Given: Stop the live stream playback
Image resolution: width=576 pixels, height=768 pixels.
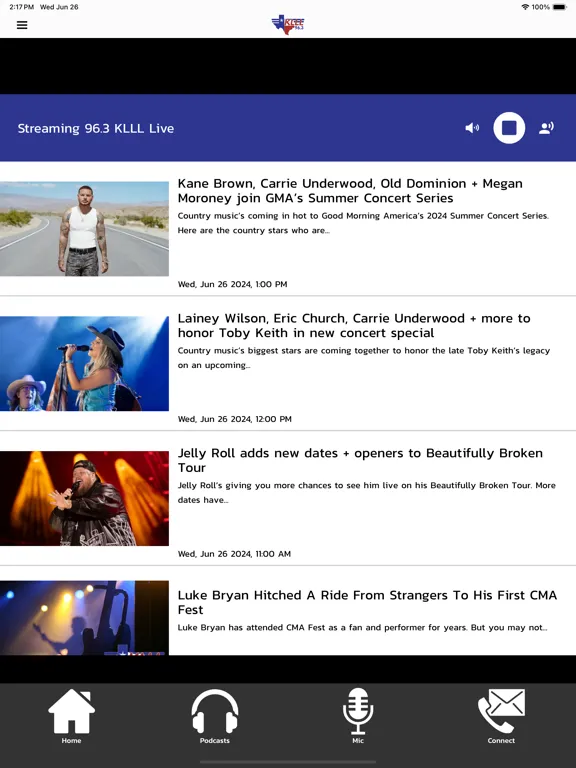Looking at the screenshot, I should 509,128.
